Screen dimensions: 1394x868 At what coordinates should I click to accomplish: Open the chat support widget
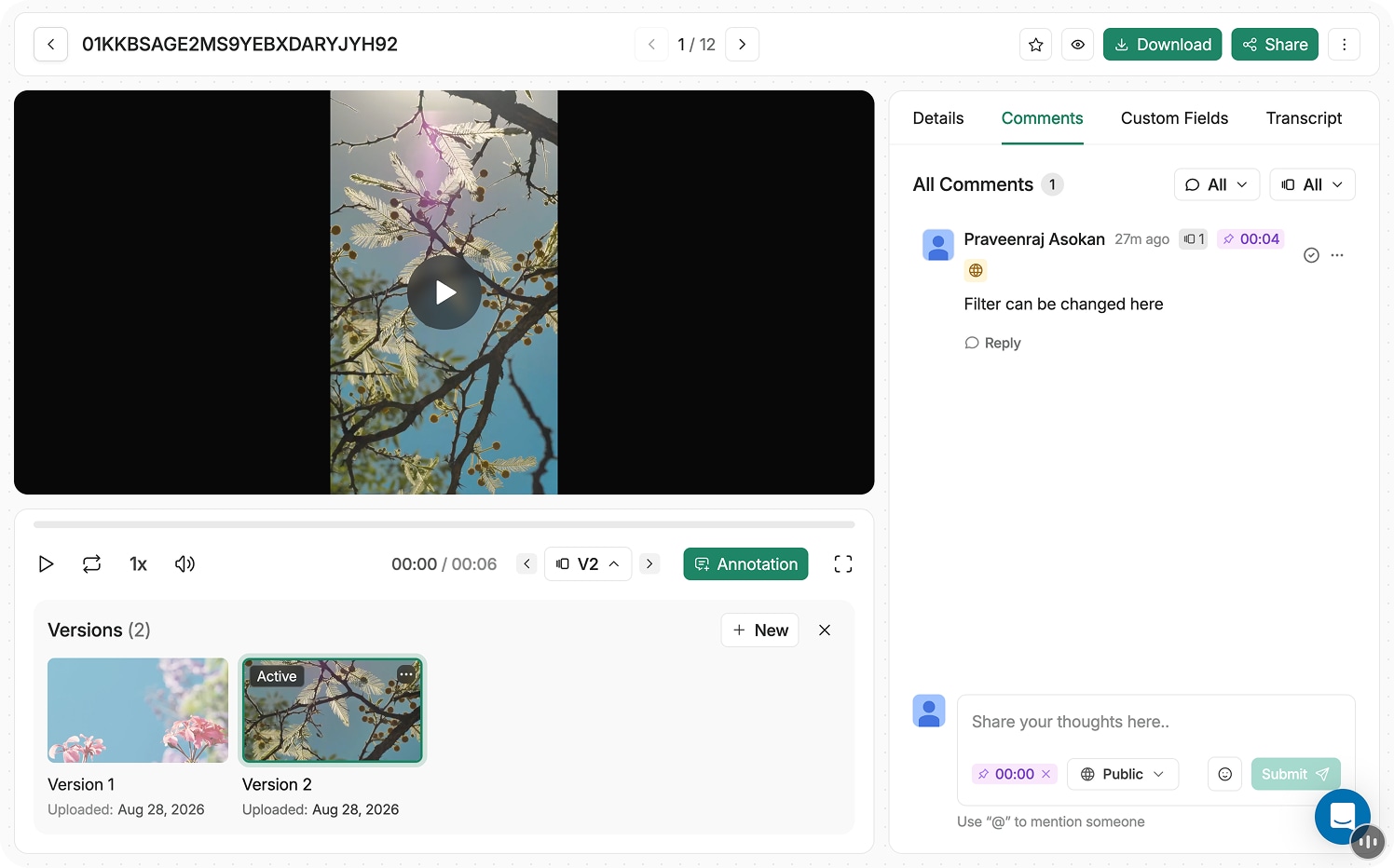(x=1342, y=817)
